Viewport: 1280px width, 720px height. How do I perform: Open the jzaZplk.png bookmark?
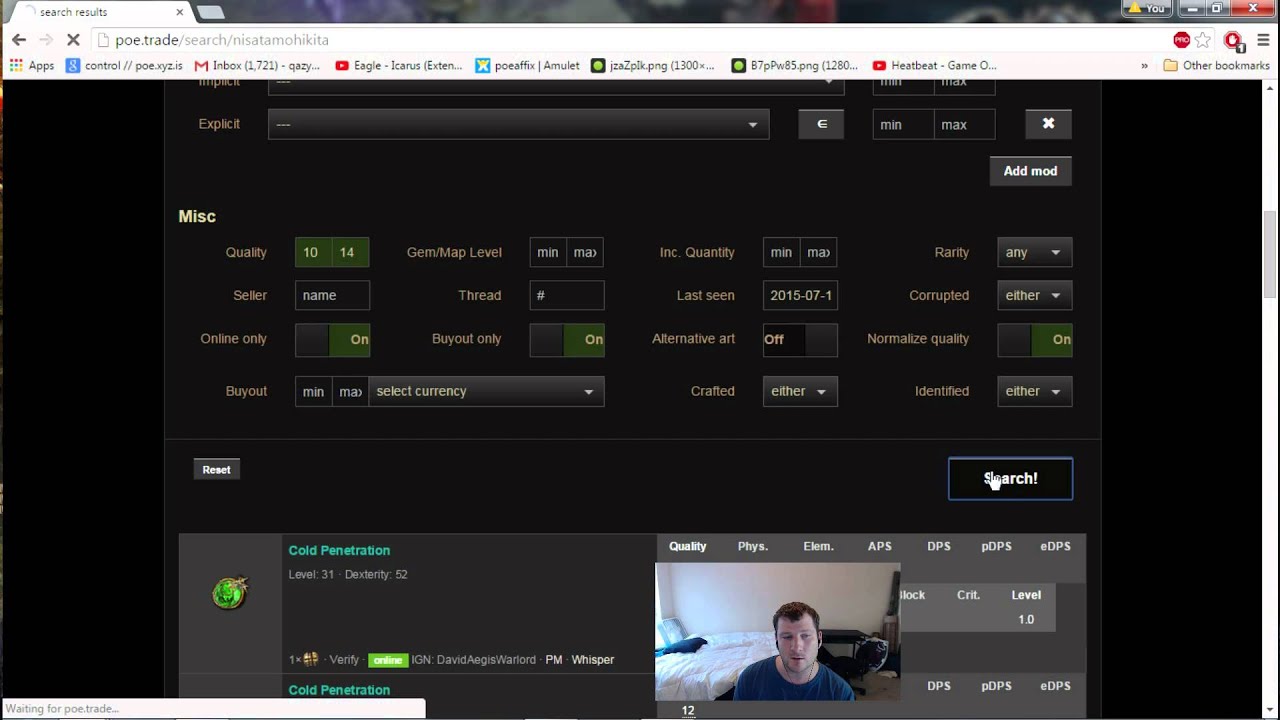[x=653, y=65]
